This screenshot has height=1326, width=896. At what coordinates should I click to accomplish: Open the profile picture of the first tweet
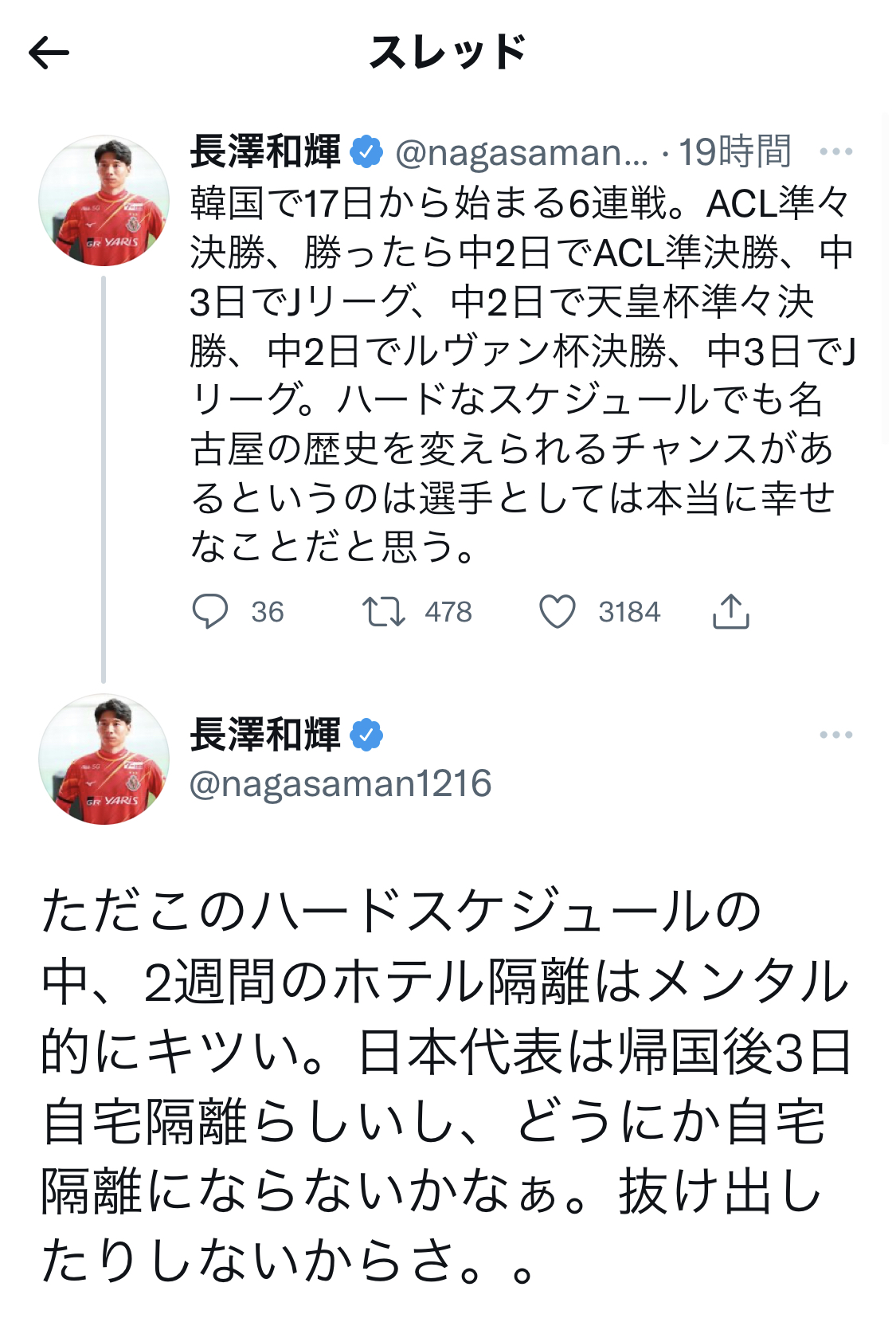point(104,201)
